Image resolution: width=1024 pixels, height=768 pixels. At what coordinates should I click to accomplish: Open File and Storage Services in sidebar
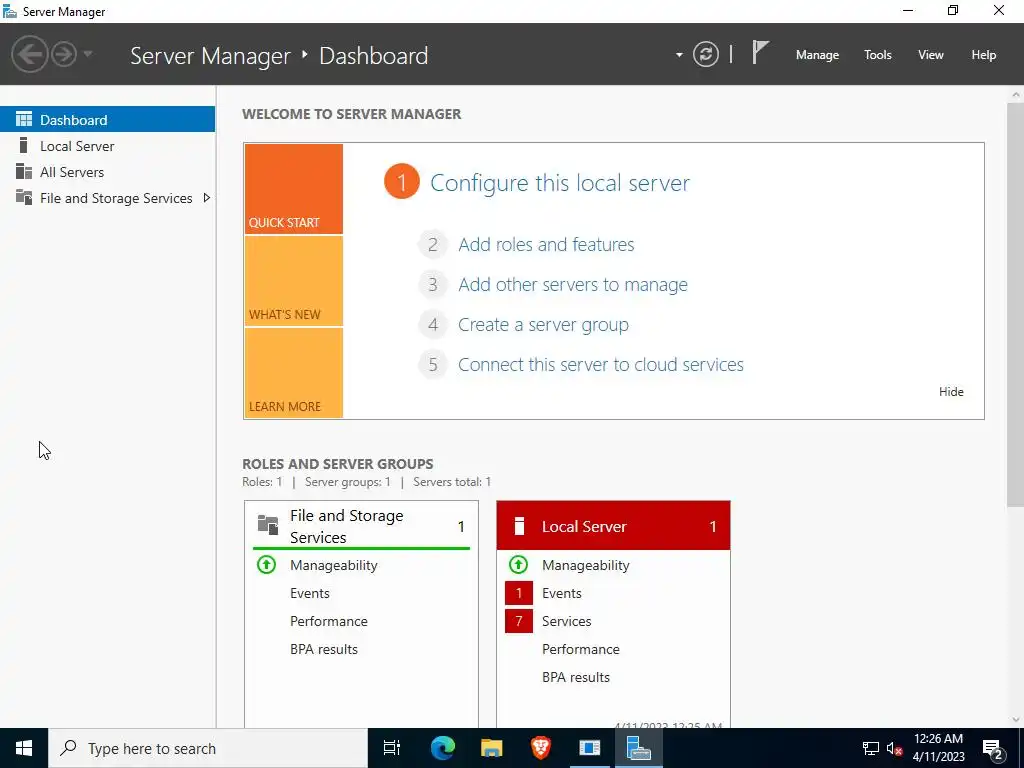point(108,198)
